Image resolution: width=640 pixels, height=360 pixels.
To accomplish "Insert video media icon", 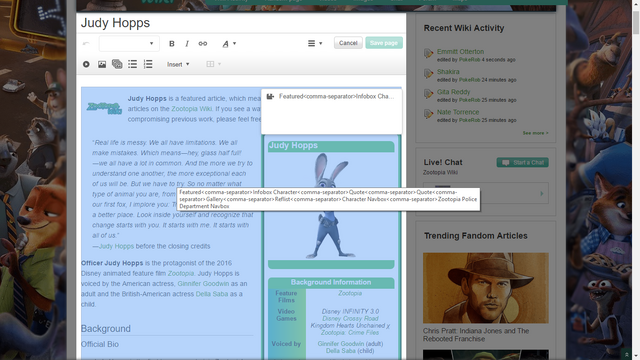I will point(86,64).
